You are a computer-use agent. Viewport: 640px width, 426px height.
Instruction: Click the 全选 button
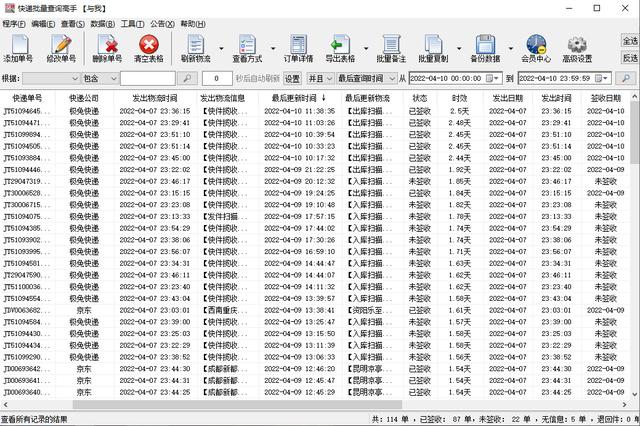coord(630,41)
